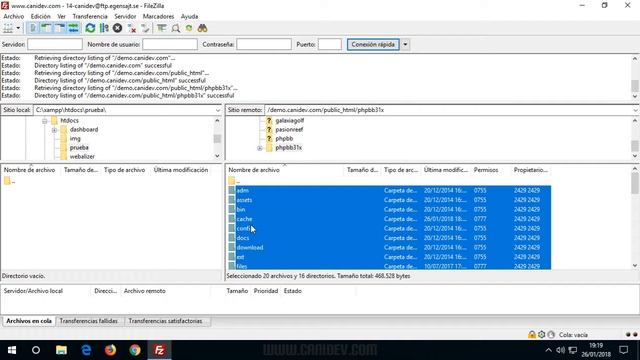This screenshot has width=640, height=360.
Task: Toggle the remote directory tree display
Action: pyautogui.click(x=60, y=28)
